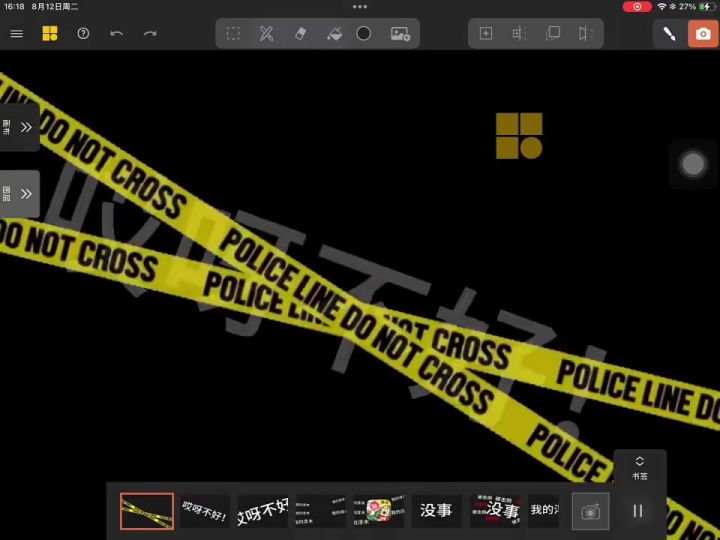Redo the last undone action
This screenshot has width=720, height=540.
pyautogui.click(x=150, y=34)
